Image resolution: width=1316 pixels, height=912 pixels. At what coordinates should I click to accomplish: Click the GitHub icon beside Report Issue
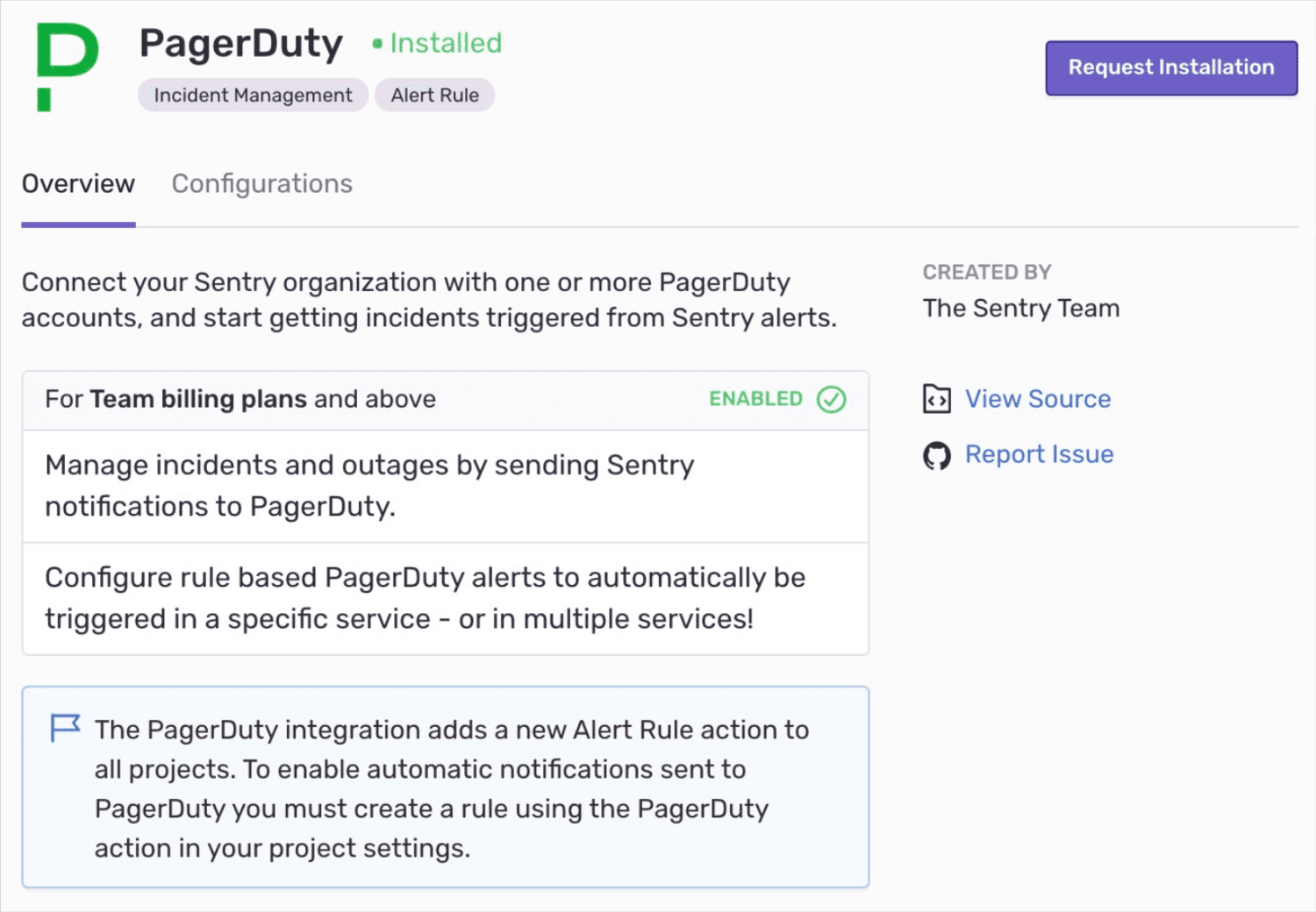tap(937, 454)
